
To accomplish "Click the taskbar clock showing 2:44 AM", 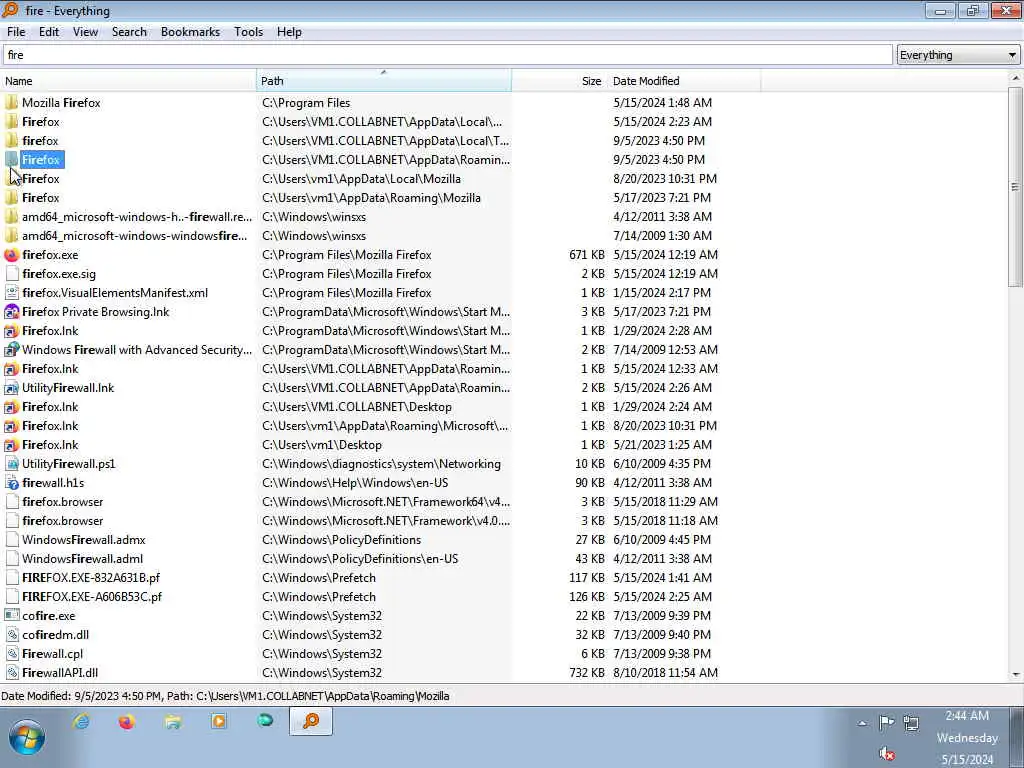I will tap(967, 738).
